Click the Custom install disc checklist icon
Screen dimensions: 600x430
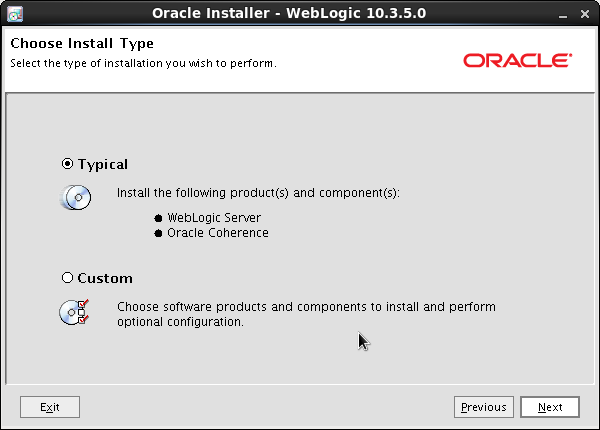click(74, 312)
